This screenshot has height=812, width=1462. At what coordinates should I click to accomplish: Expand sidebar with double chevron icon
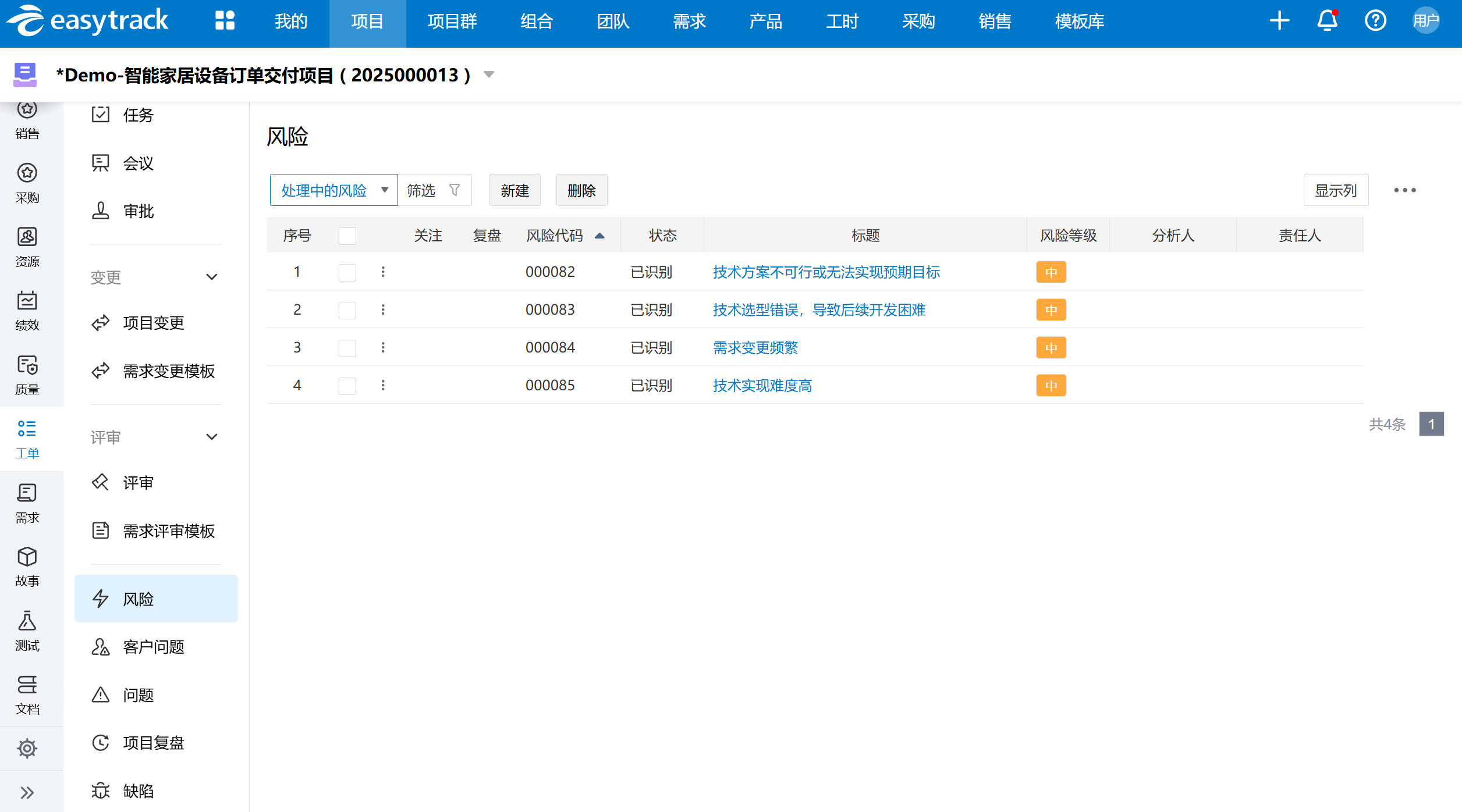(x=27, y=792)
